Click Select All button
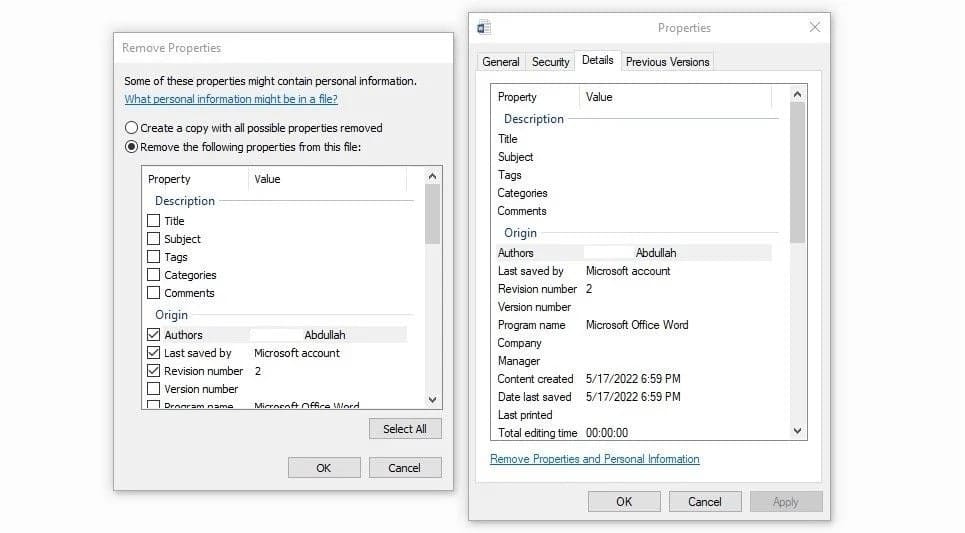Image resolution: width=965 pixels, height=533 pixels. pos(405,429)
